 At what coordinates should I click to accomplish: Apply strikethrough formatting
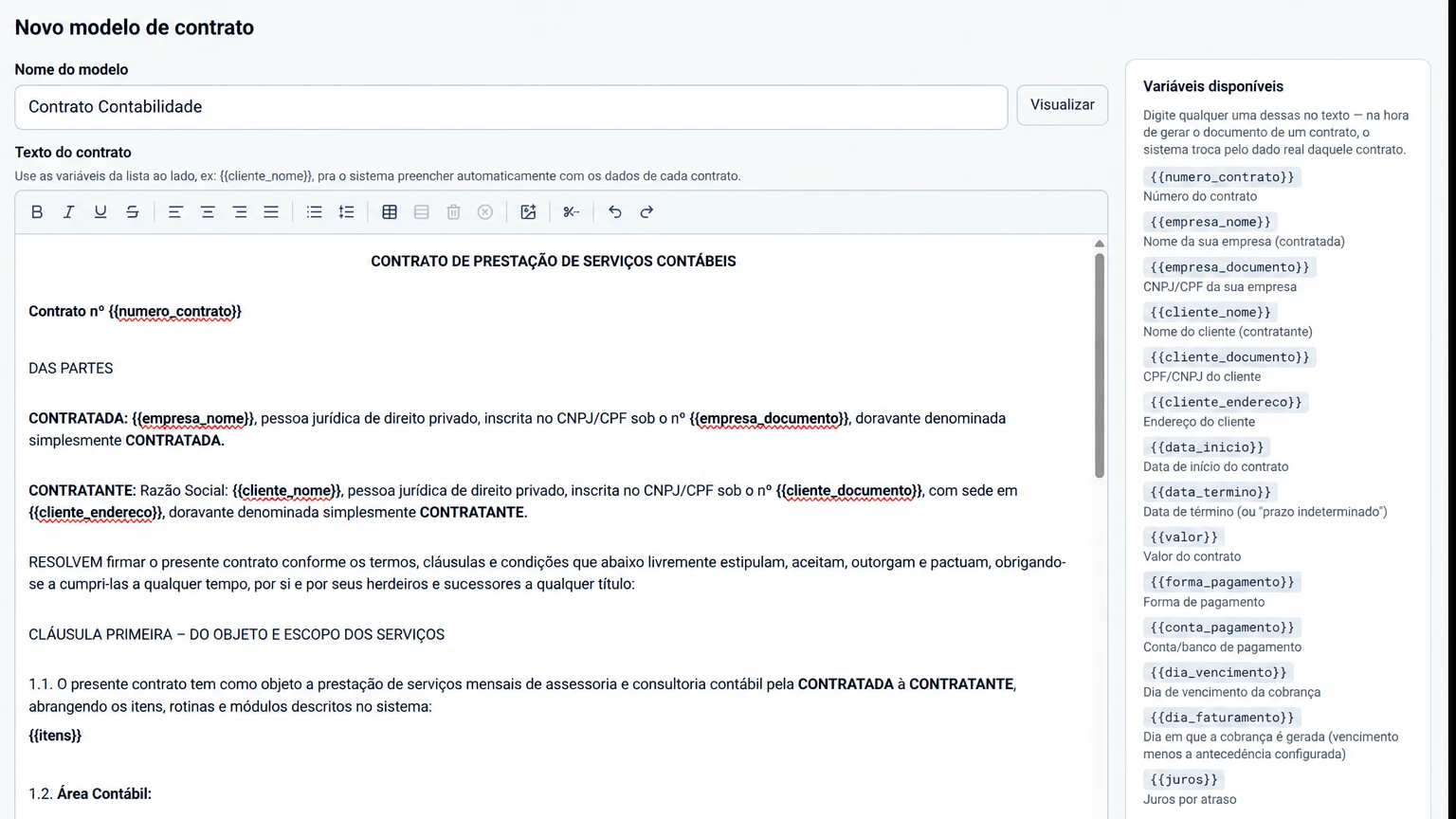133,212
